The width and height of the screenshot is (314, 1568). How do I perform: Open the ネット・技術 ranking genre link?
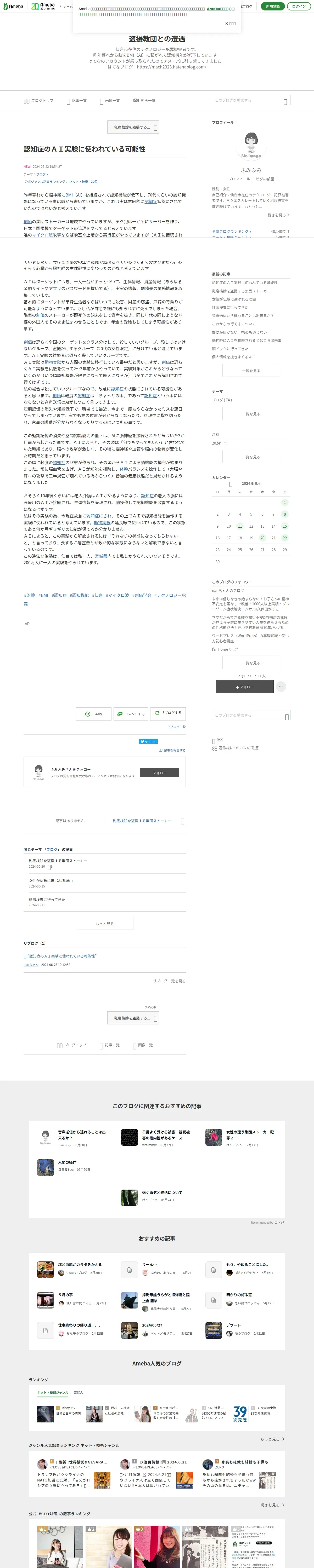click(x=79, y=181)
